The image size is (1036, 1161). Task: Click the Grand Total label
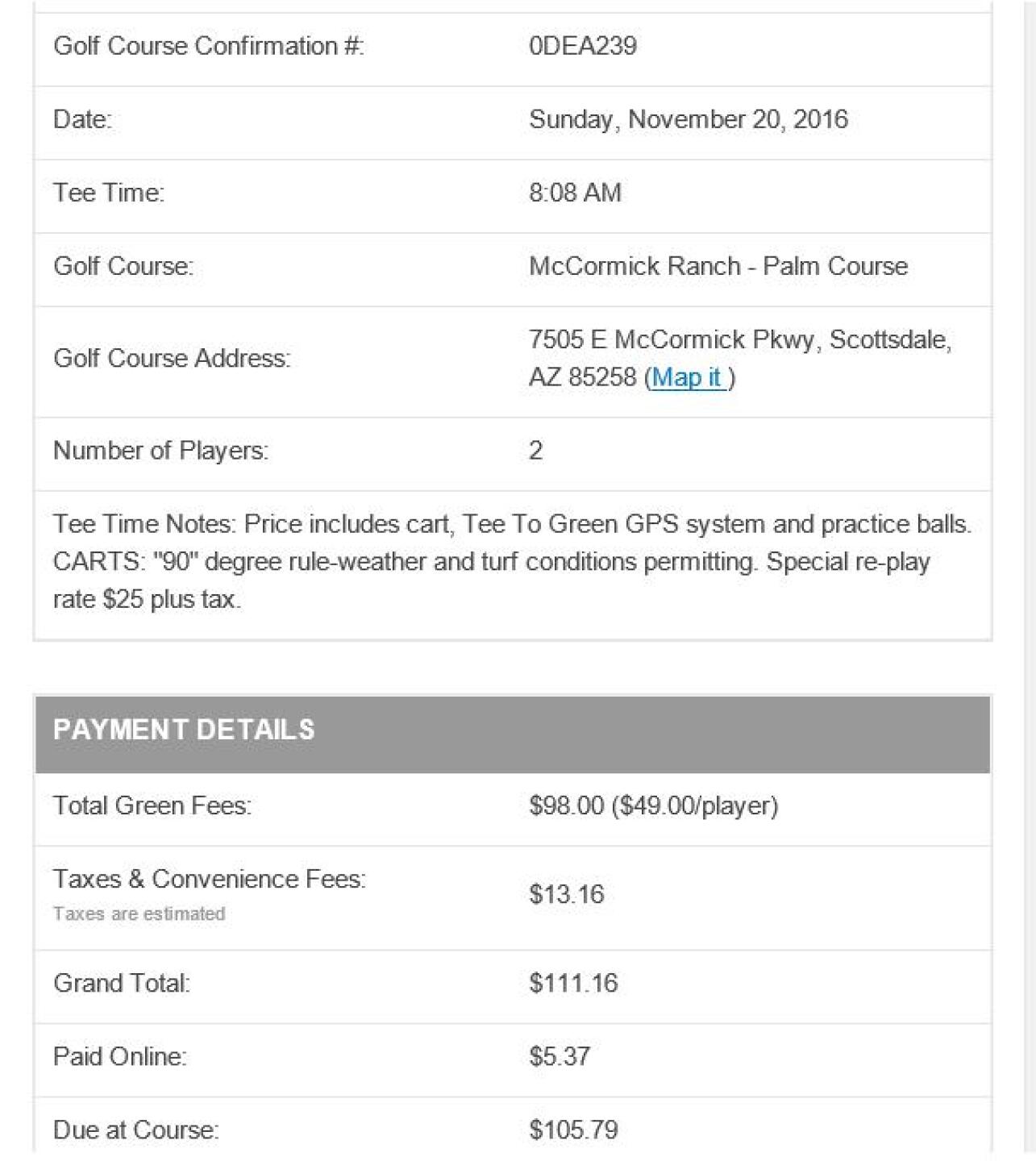[121, 983]
